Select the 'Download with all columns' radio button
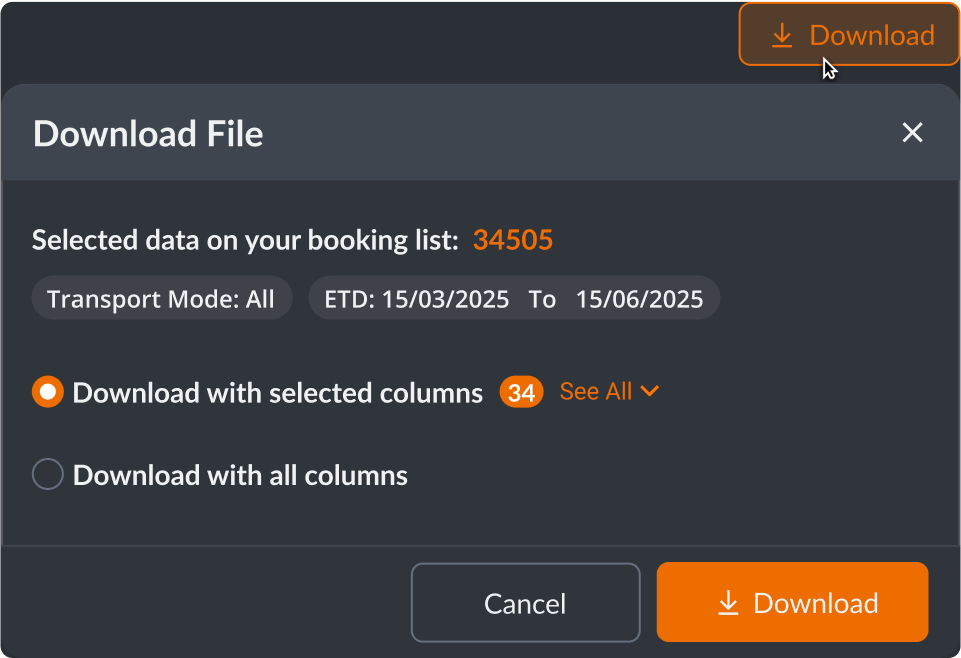 click(x=48, y=474)
